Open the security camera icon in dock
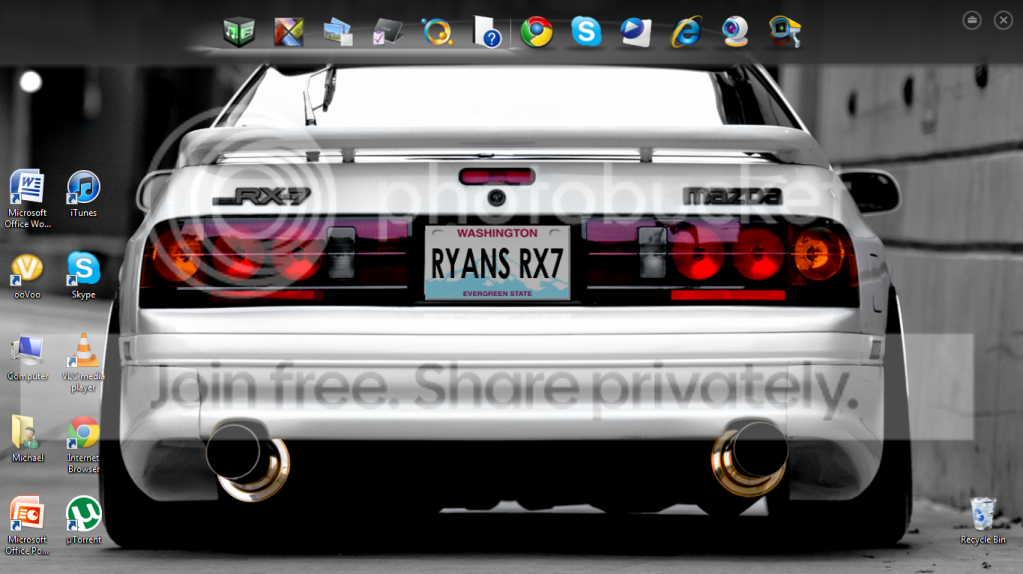 pos(785,31)
